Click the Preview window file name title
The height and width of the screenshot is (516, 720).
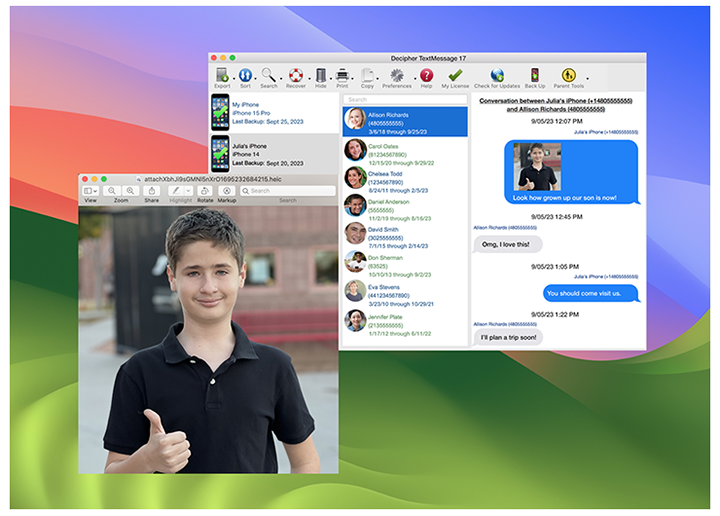pos(213,179)
